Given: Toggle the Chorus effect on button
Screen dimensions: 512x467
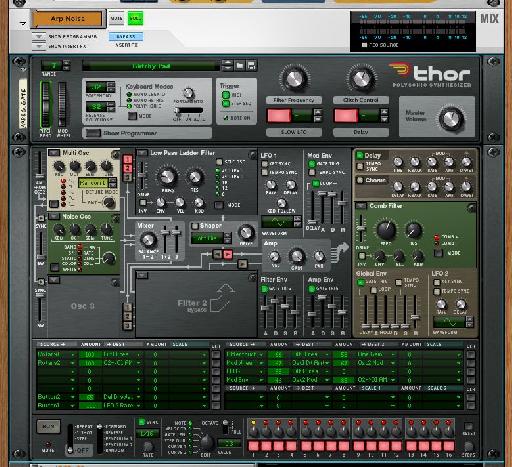Looking at the screenshot, I should click(x=360, y=180).
